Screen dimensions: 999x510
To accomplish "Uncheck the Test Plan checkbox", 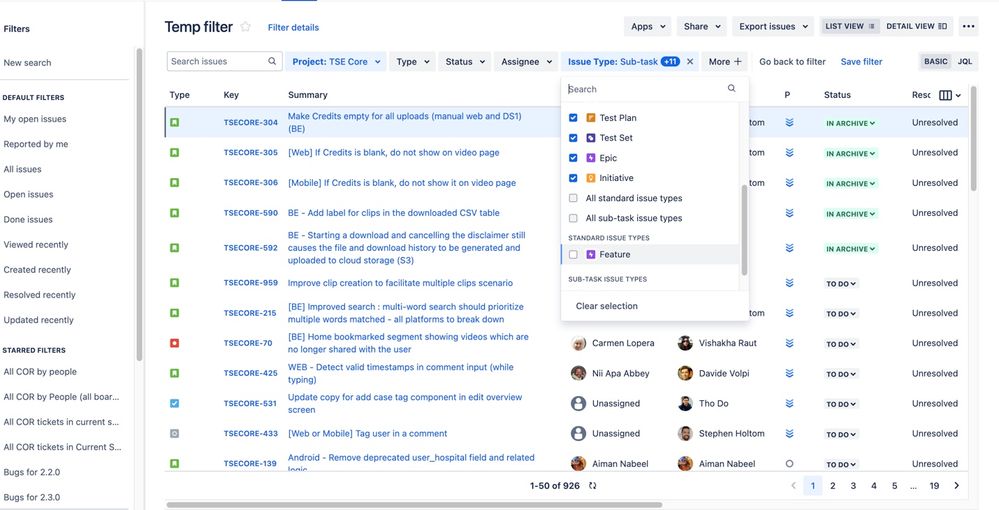I will click(573, 118).
